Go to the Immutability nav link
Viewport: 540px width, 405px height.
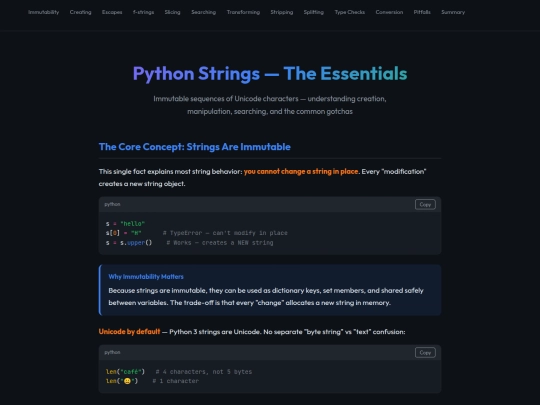(x=43, y=12)
